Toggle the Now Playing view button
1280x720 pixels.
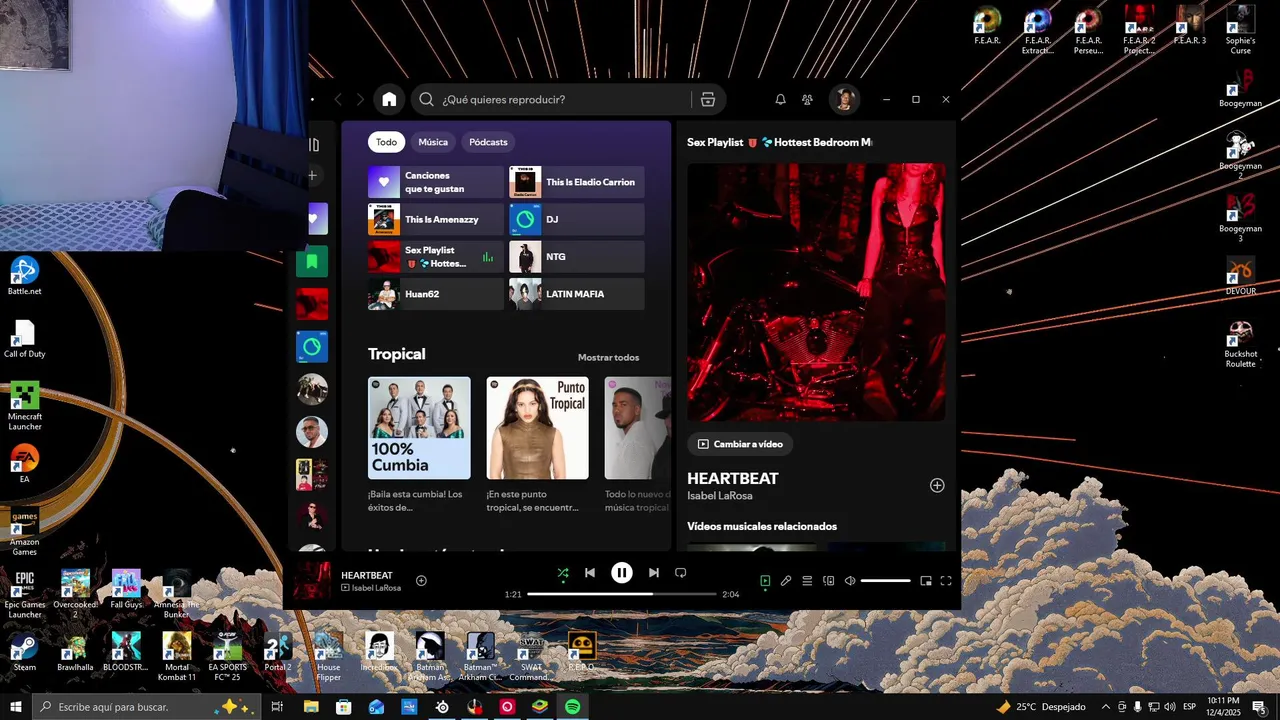pyautogui.click(x=765, y=581)
